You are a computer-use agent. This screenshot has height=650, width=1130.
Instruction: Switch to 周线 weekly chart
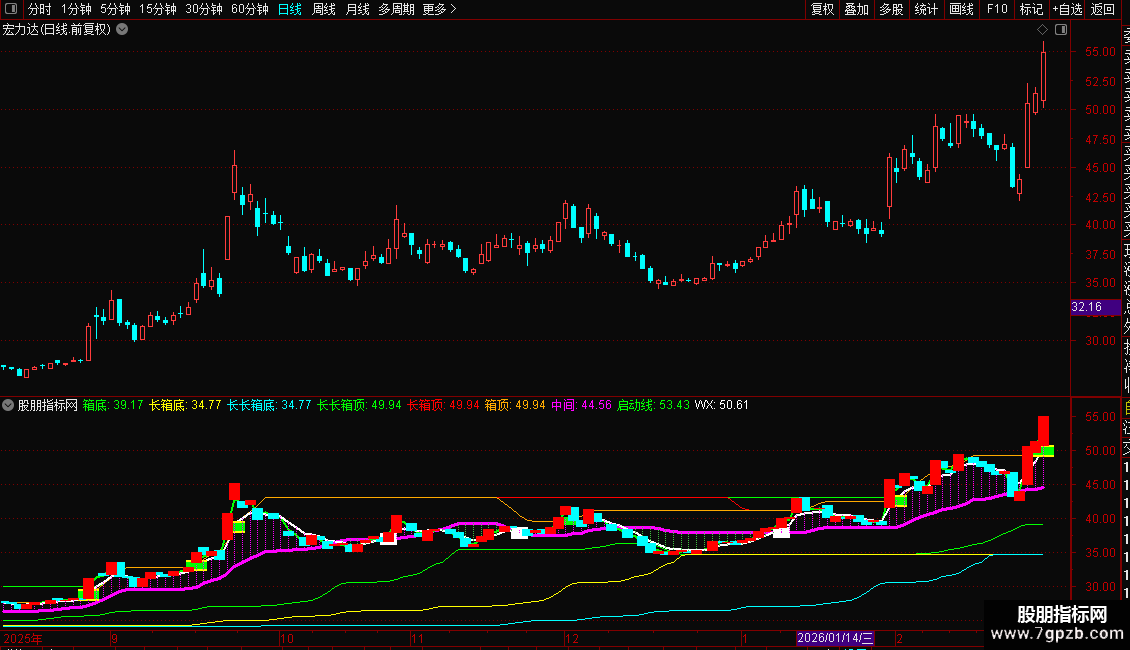(324, 10)
